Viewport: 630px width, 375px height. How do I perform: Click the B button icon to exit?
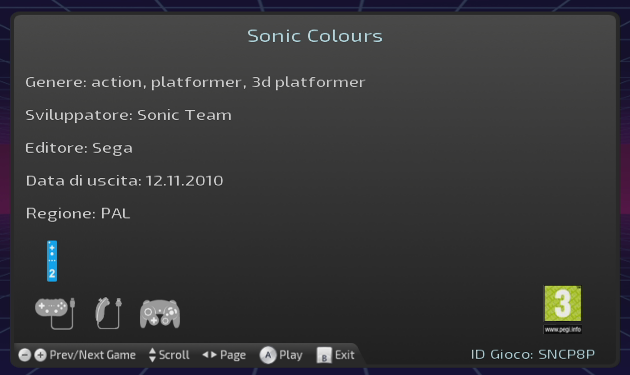coord(324,355)
